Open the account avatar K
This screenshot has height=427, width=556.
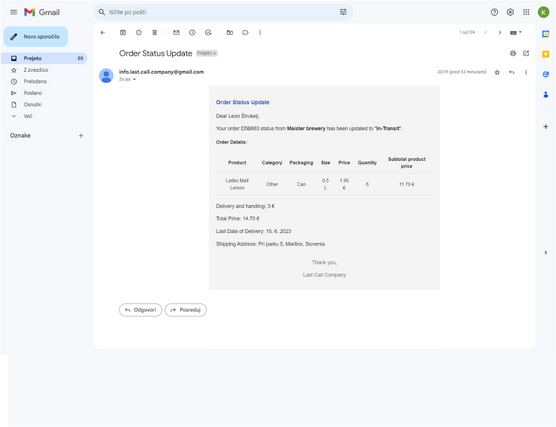[543, 12]
